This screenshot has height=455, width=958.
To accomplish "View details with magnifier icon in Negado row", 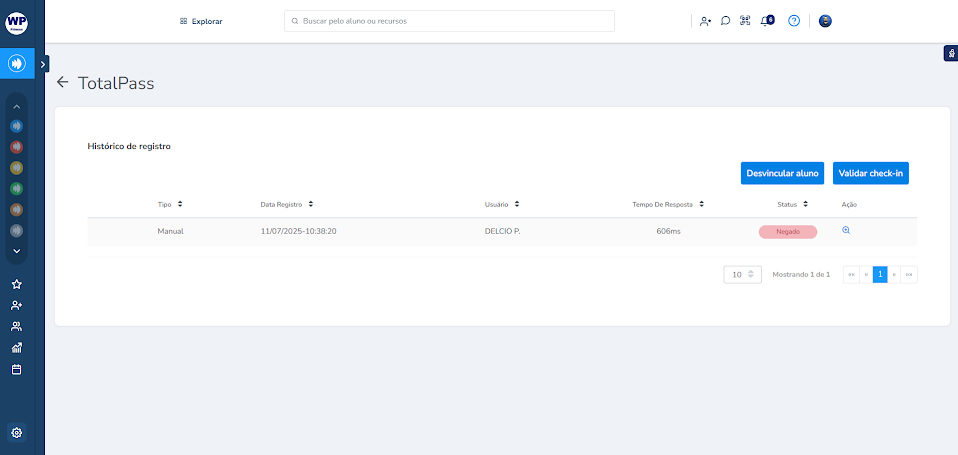I will [846, 230].
